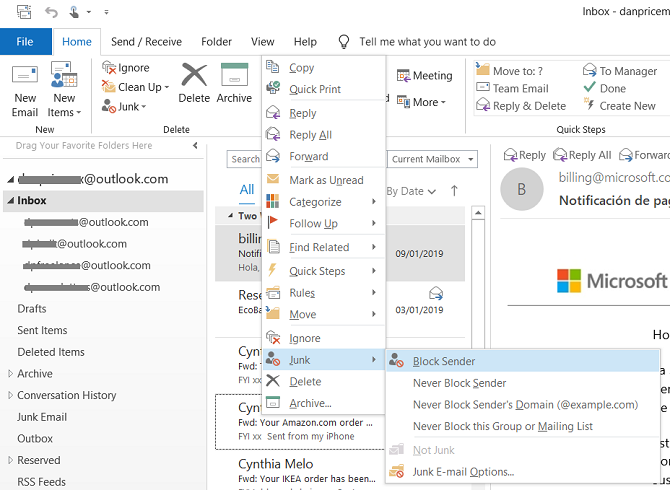Click Send/Receive All Folders quick icon
670x490 pixels.
pyautogui.click(x=24, y=12)
